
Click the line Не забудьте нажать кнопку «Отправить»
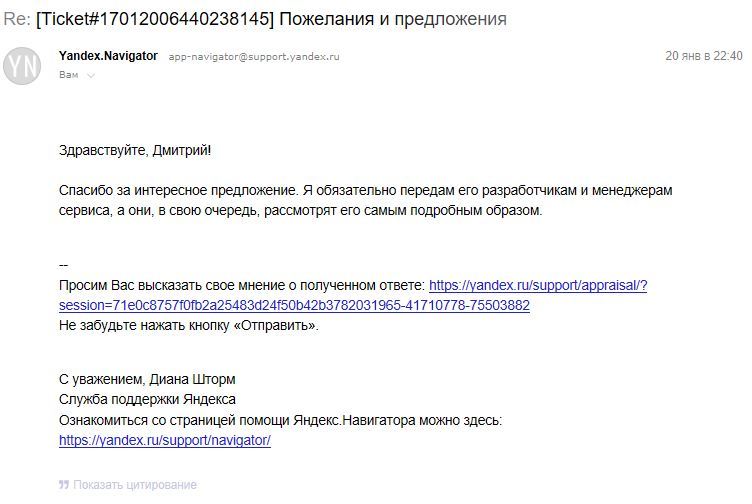point(189,326)
